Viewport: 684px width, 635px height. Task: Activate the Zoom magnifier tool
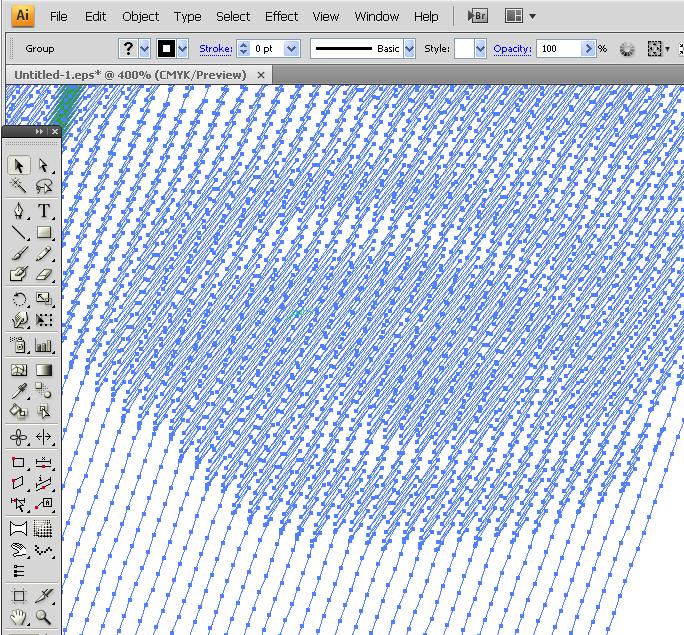pos(44,617)
